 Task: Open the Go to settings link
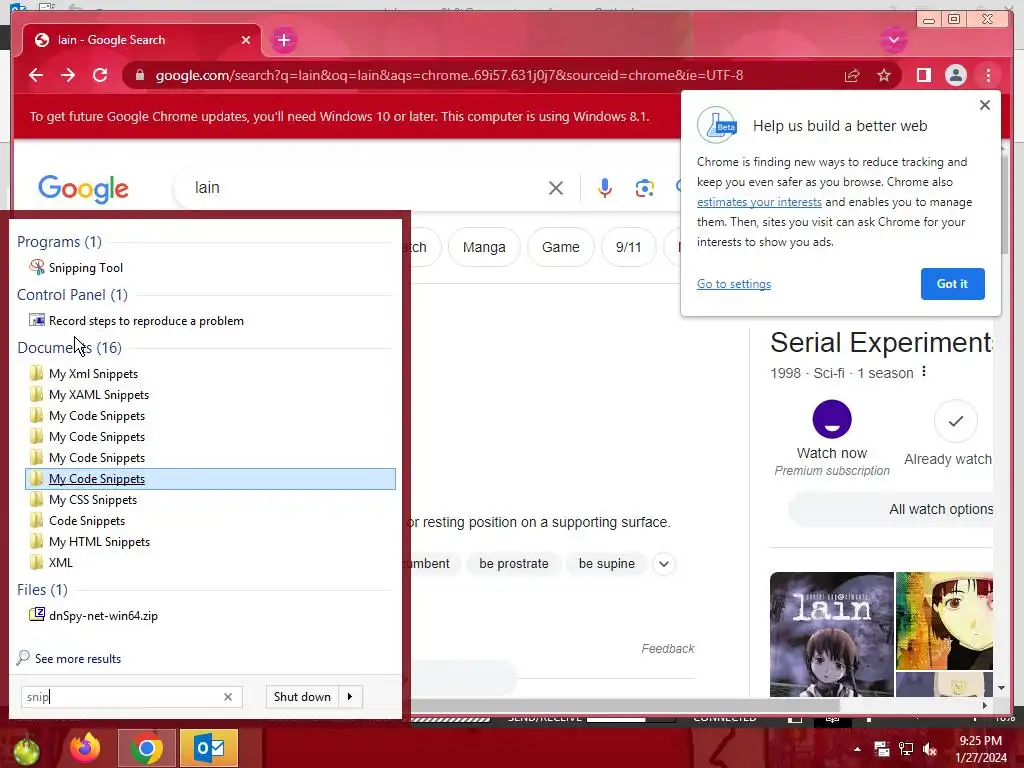point(733,284)
